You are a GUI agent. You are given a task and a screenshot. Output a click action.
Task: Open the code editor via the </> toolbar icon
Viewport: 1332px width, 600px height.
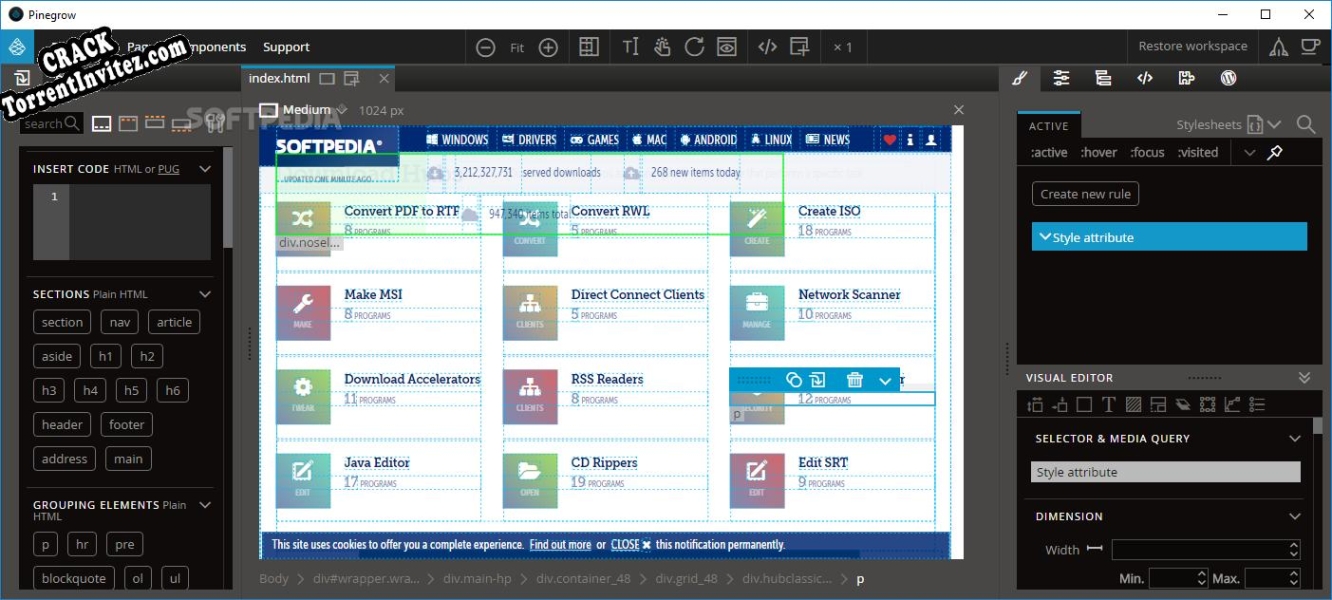coord(767,46)
